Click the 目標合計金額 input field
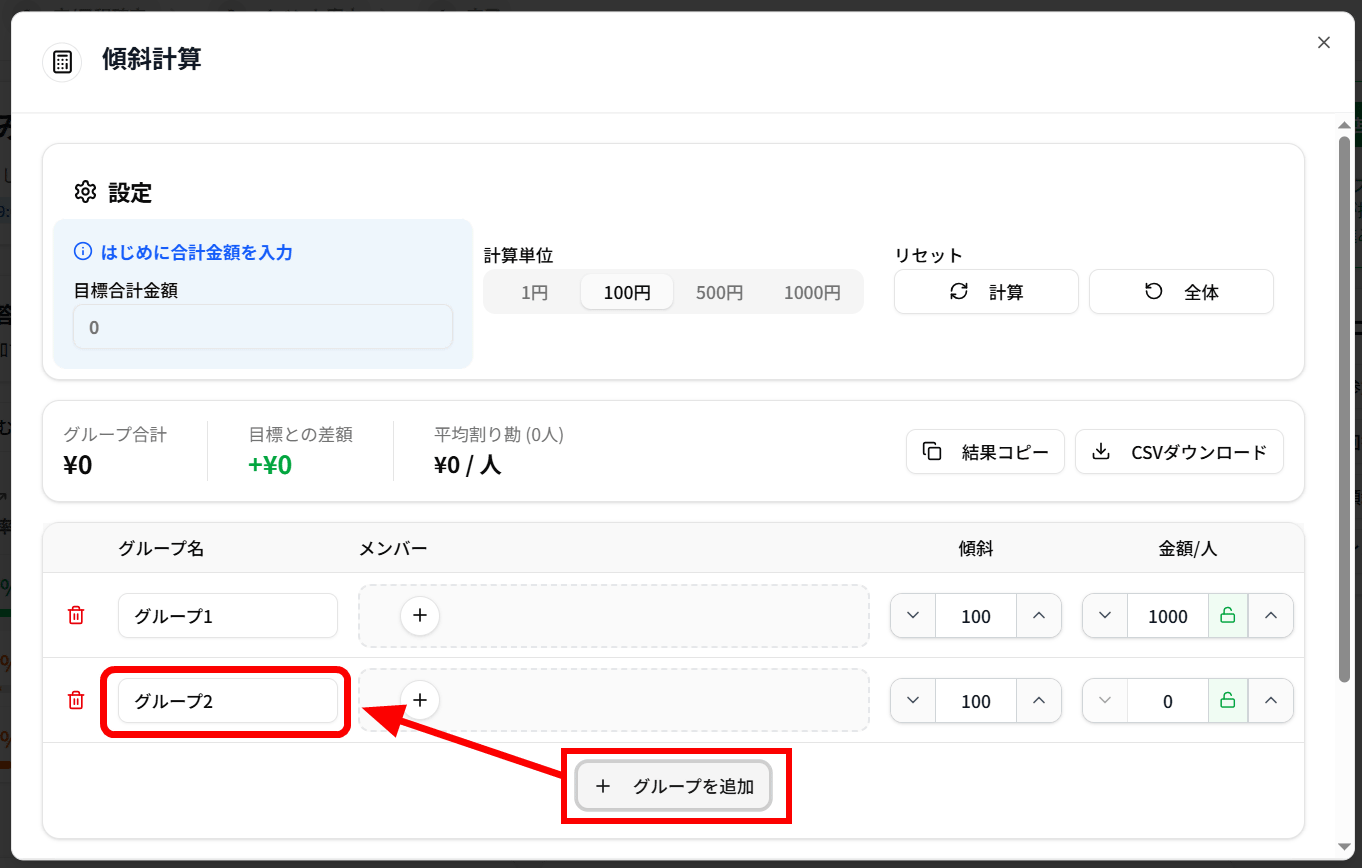 pyautogui.click(x=263, y=327)
